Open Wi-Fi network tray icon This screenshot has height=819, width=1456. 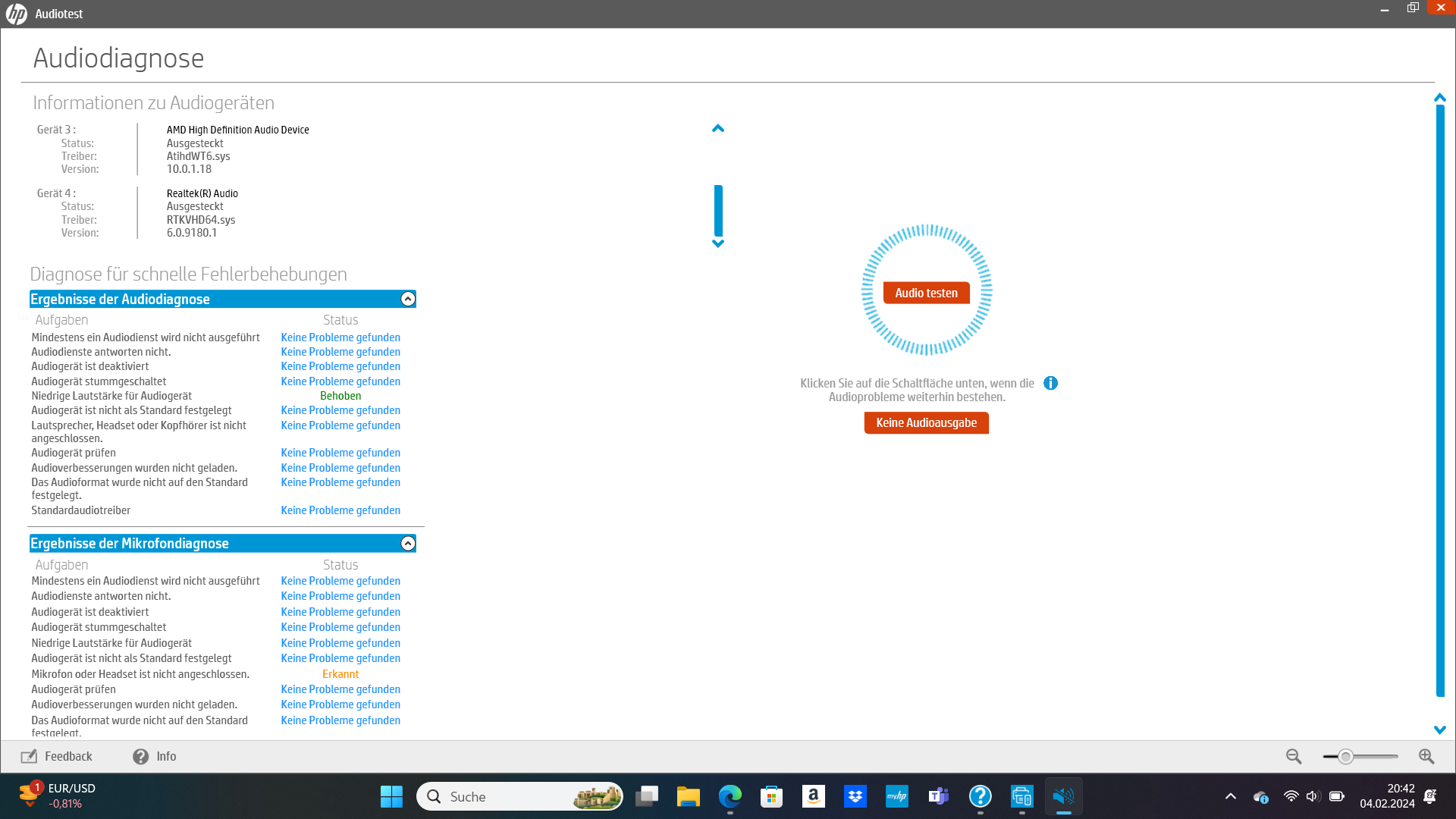1291,796
